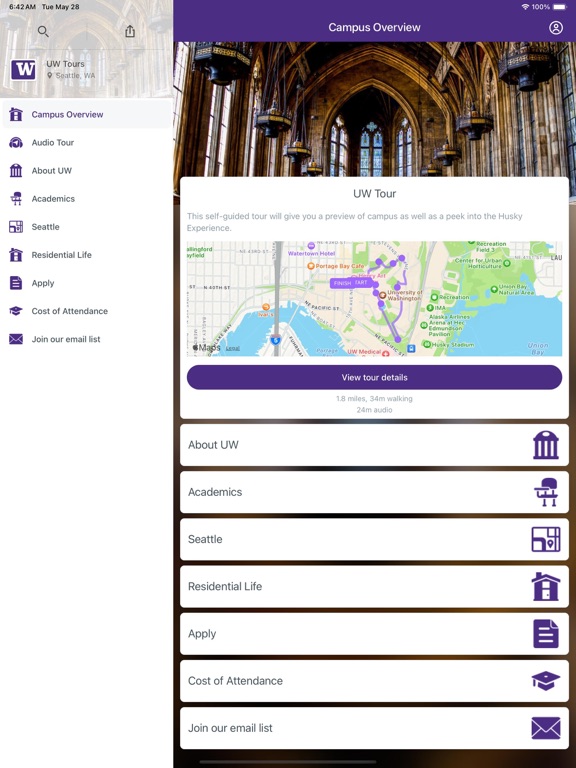Open the Apply card
This screenshot has height=768, width=576.
(x=374, y=634)
